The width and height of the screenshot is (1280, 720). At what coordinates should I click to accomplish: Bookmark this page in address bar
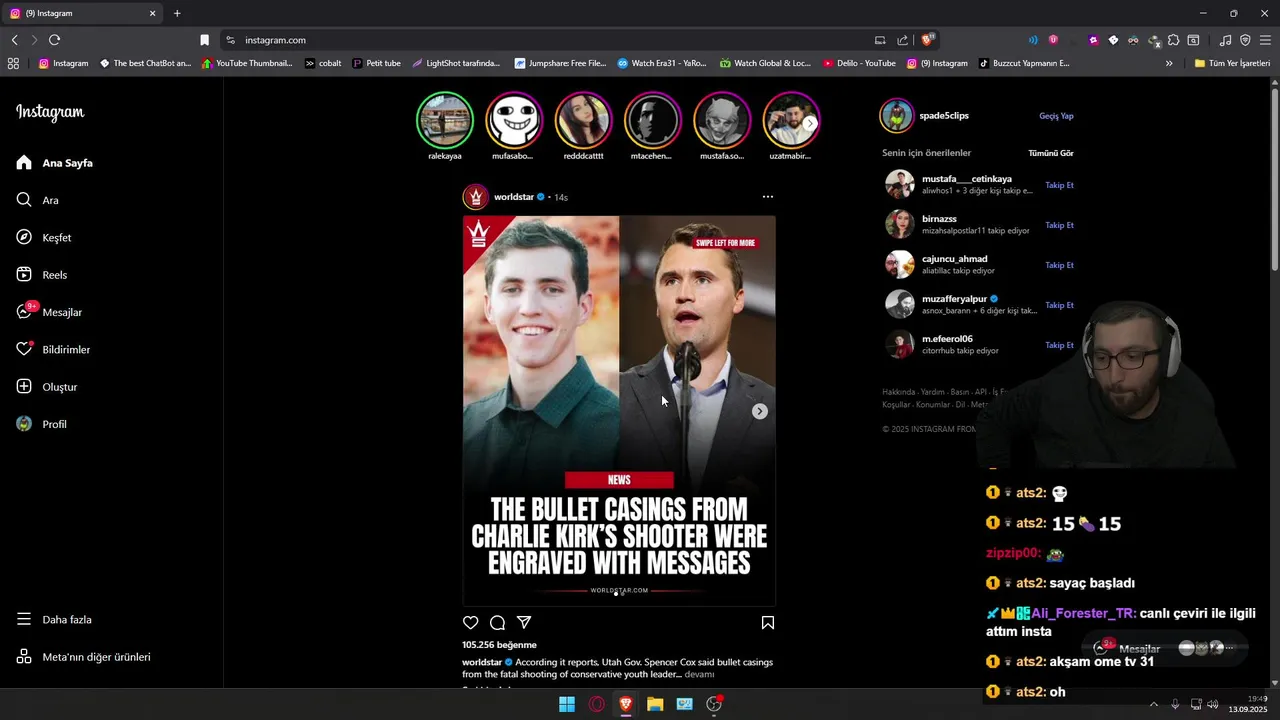pos(204,40)
